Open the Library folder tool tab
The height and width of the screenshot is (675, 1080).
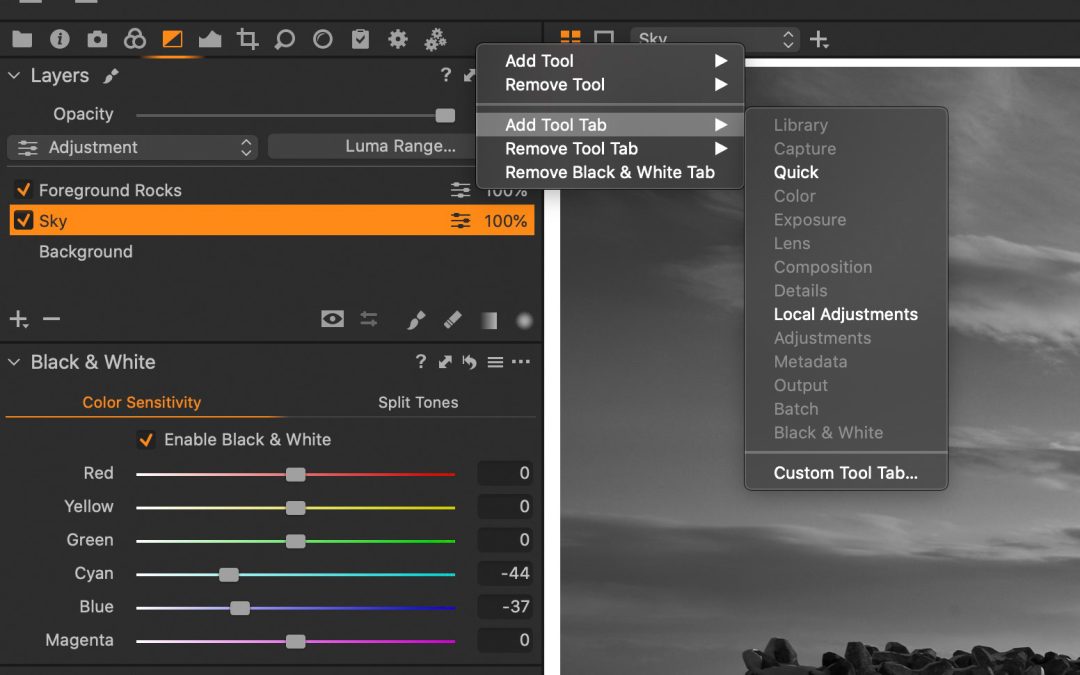click(x=22, y=39)
